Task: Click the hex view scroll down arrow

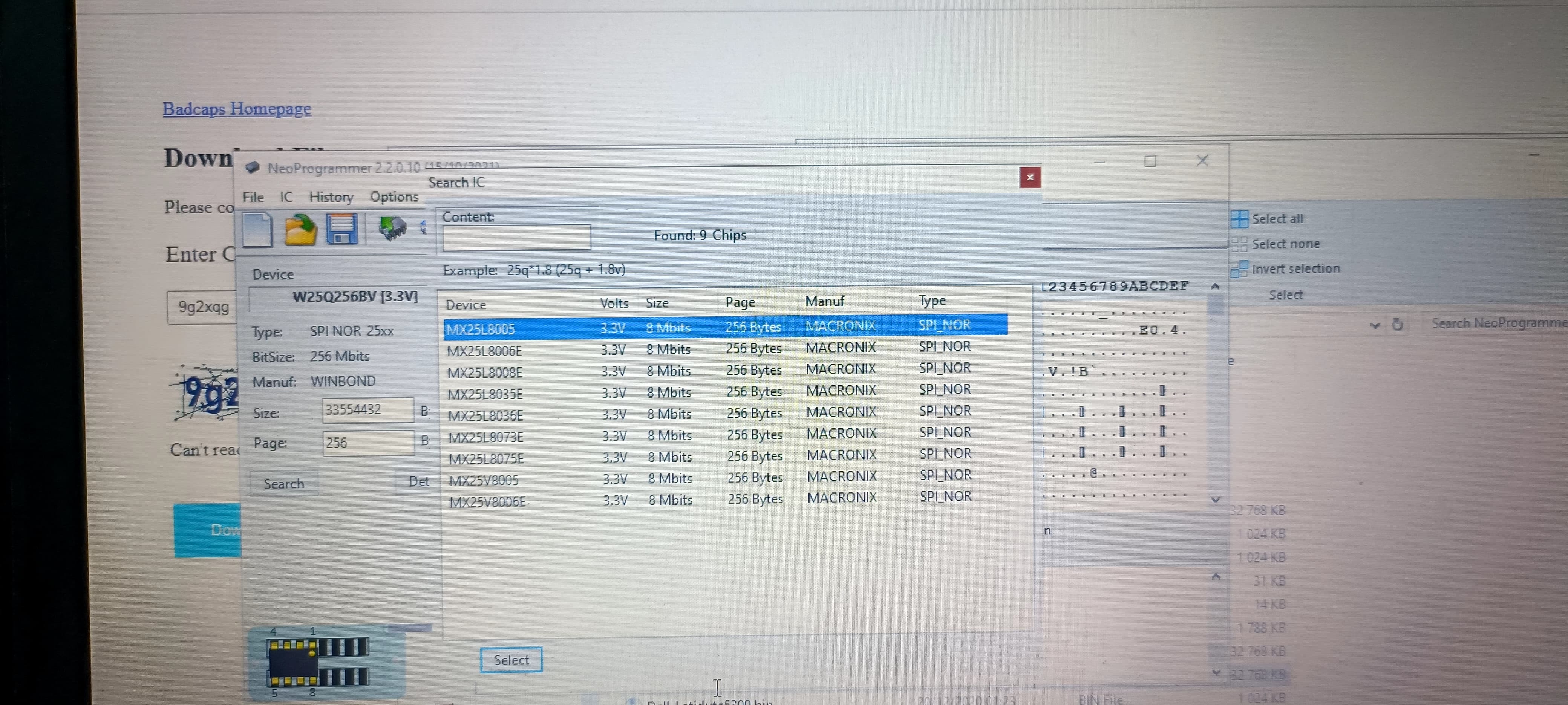Action: (1216, 499)
